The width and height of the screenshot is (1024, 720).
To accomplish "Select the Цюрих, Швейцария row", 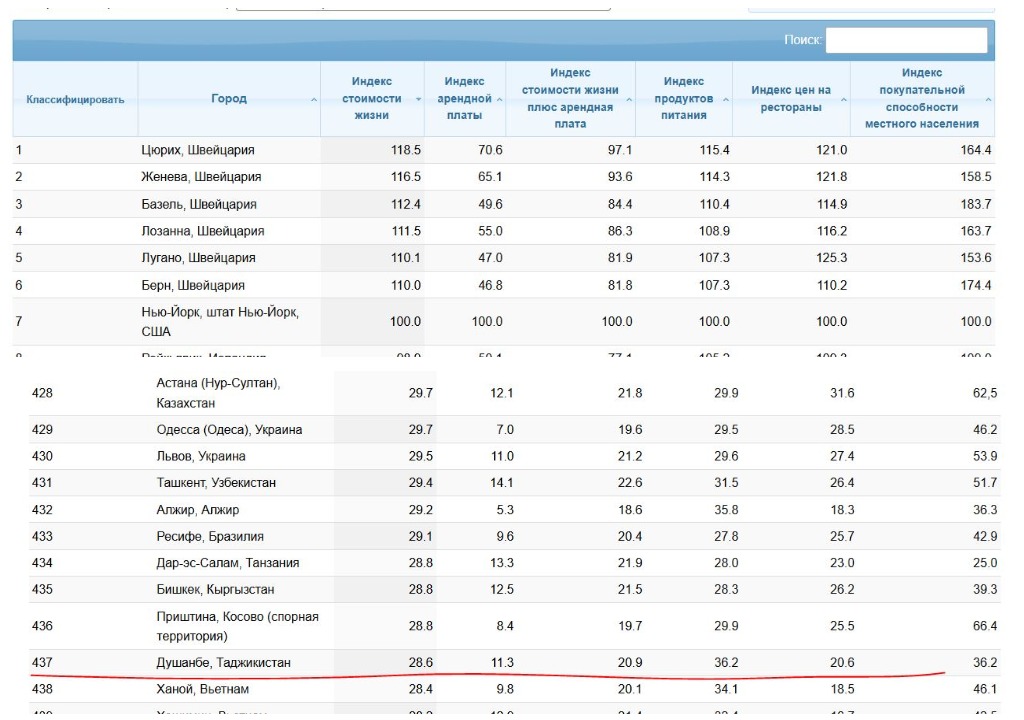I will [198, 150].
